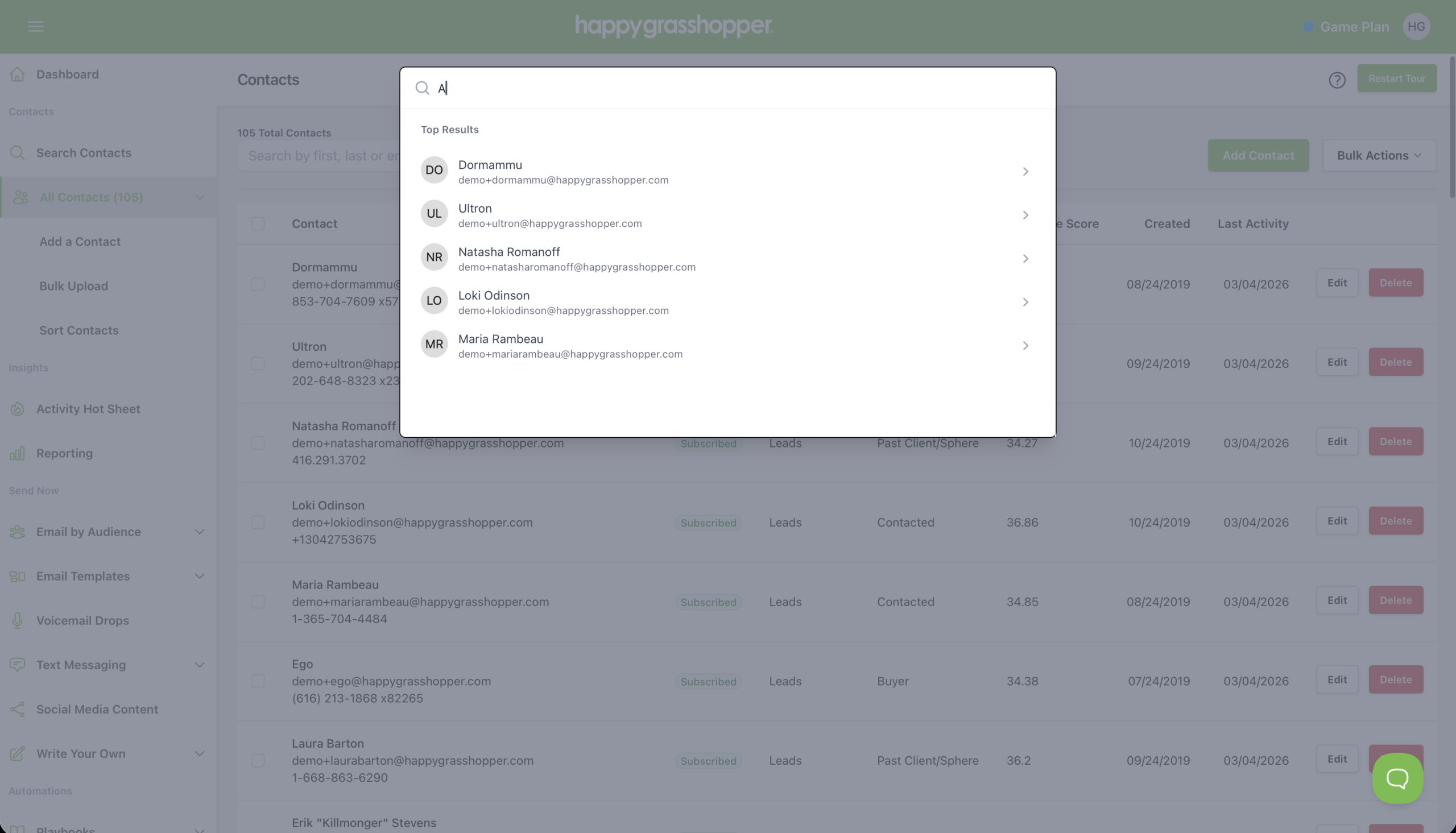Click the Voicemail Drops microphone icon

[17, 621]
